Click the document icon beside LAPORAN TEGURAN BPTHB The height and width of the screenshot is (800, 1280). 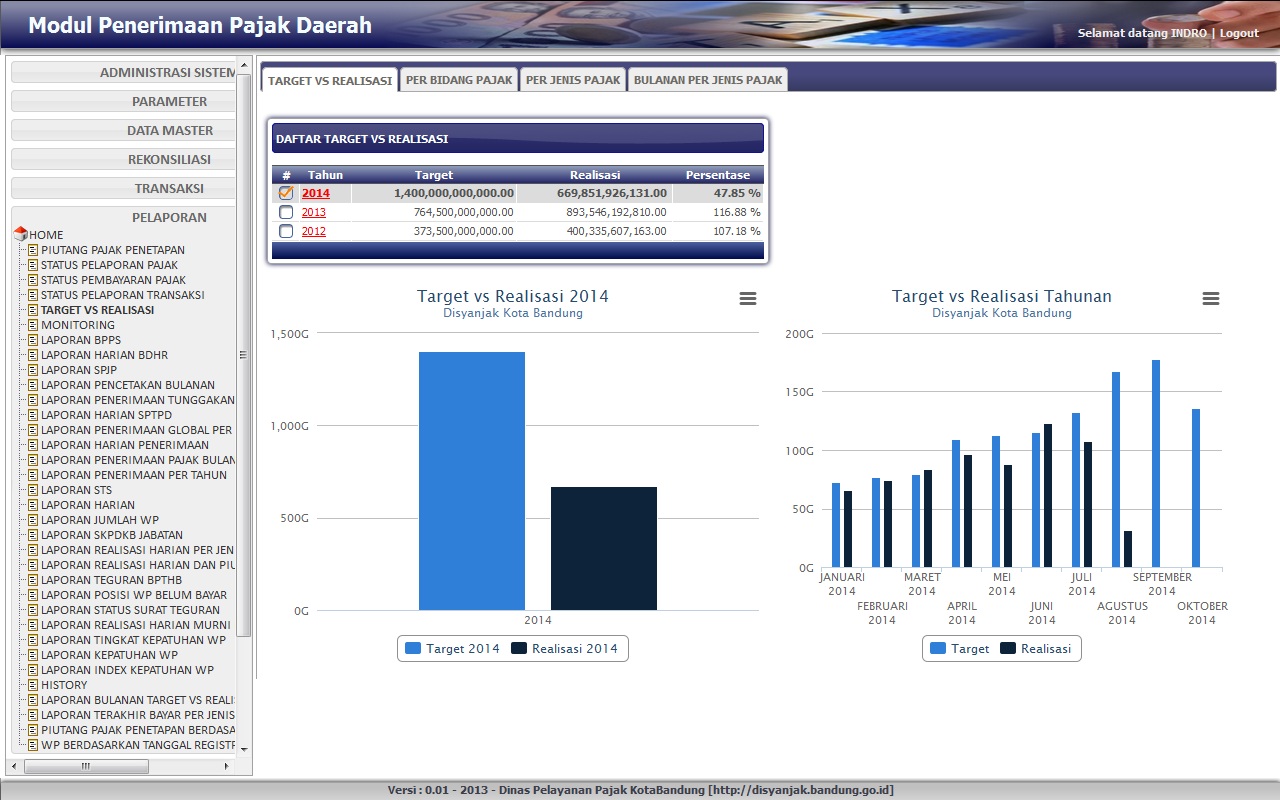pyautogui.click(x=33, y=580)
